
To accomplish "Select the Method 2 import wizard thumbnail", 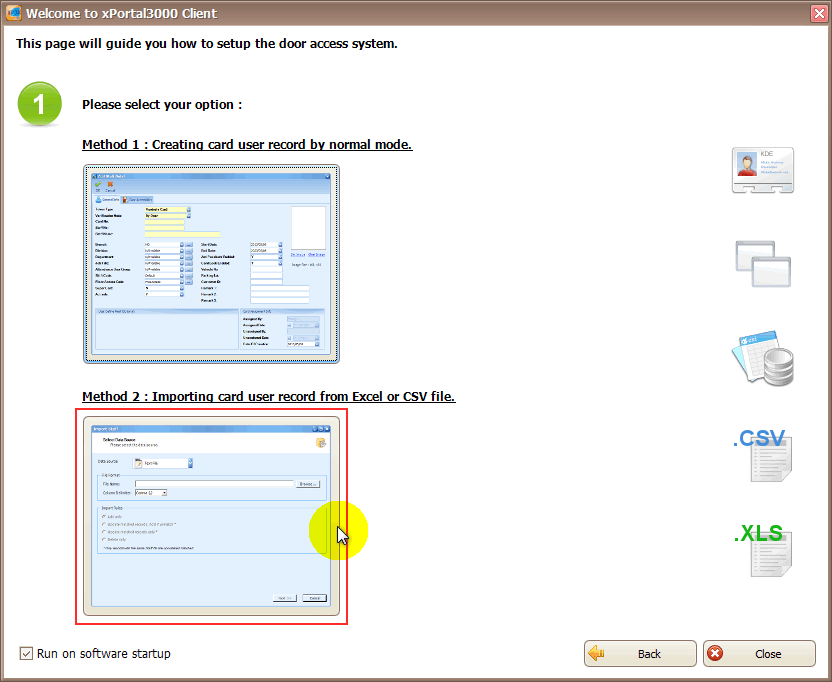I will [211, 516].
